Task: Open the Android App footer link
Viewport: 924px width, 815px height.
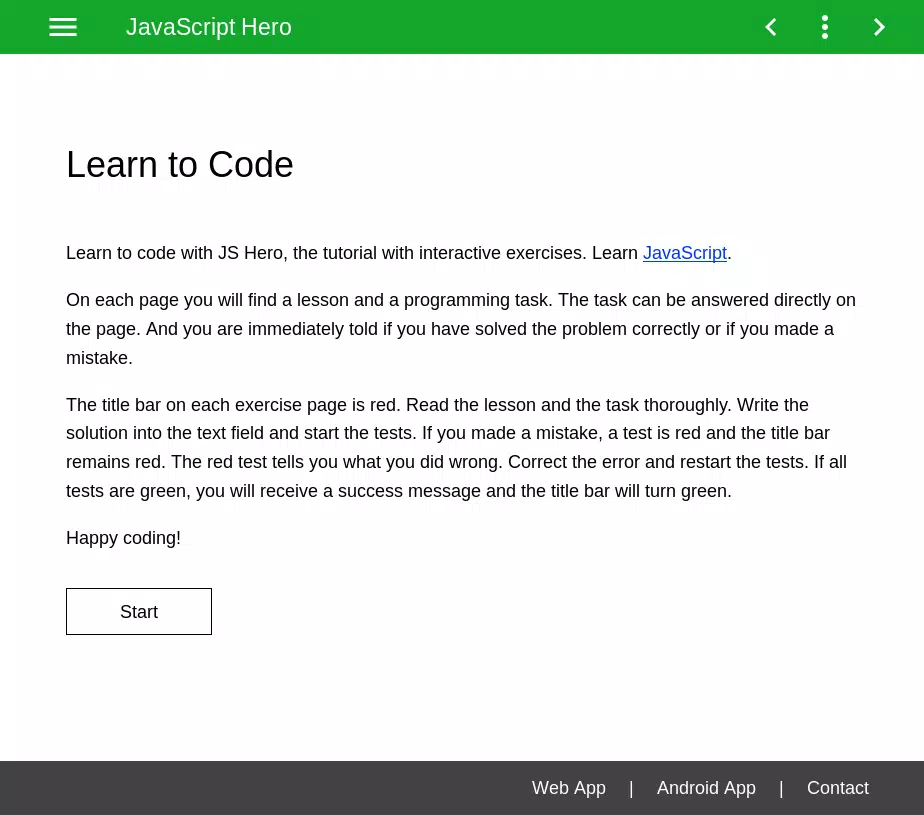Action: pos(706,788)
